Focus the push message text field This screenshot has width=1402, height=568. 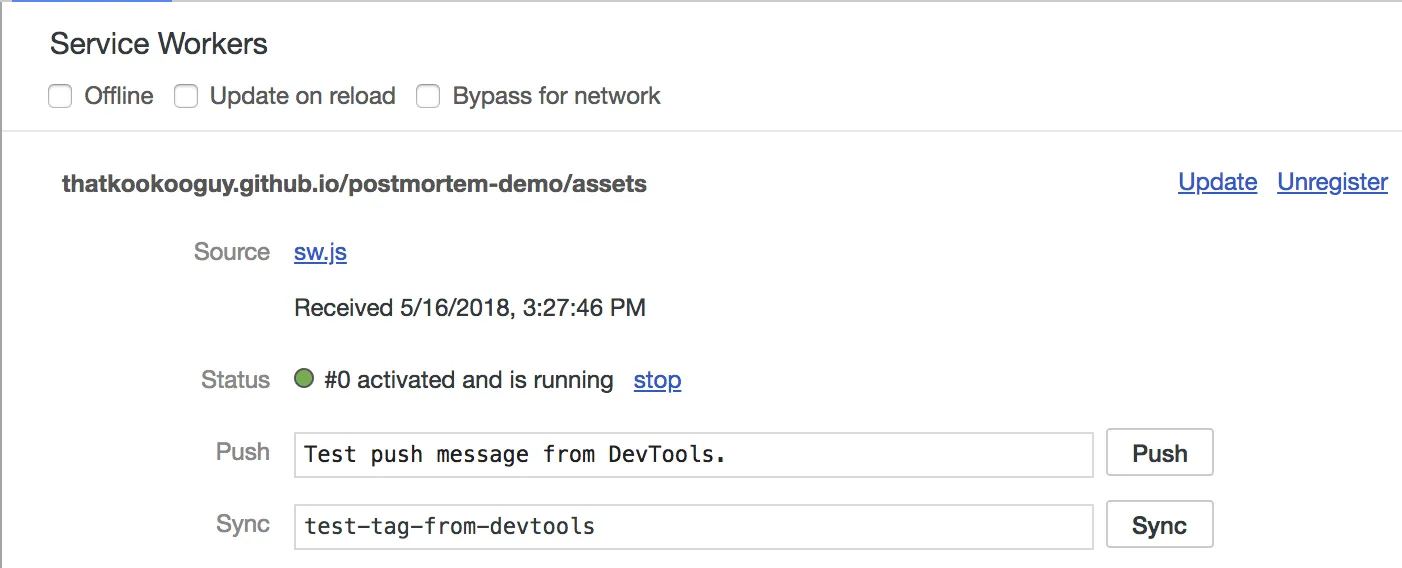[693, 454]
